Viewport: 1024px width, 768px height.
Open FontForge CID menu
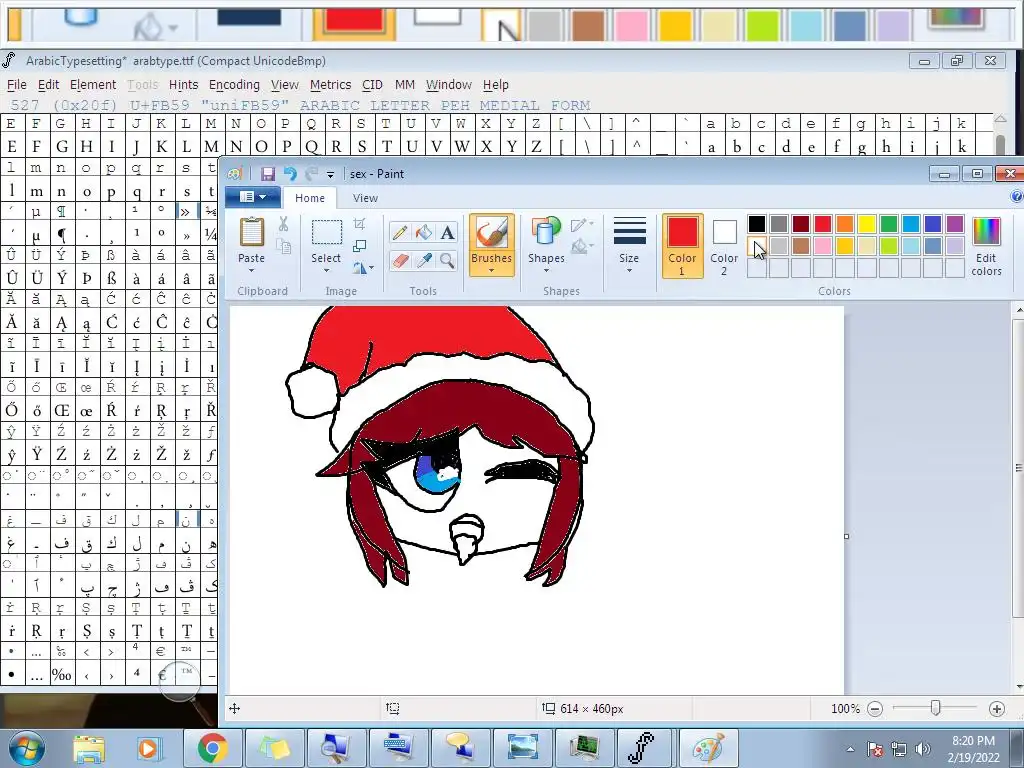(x=372, y=84)
